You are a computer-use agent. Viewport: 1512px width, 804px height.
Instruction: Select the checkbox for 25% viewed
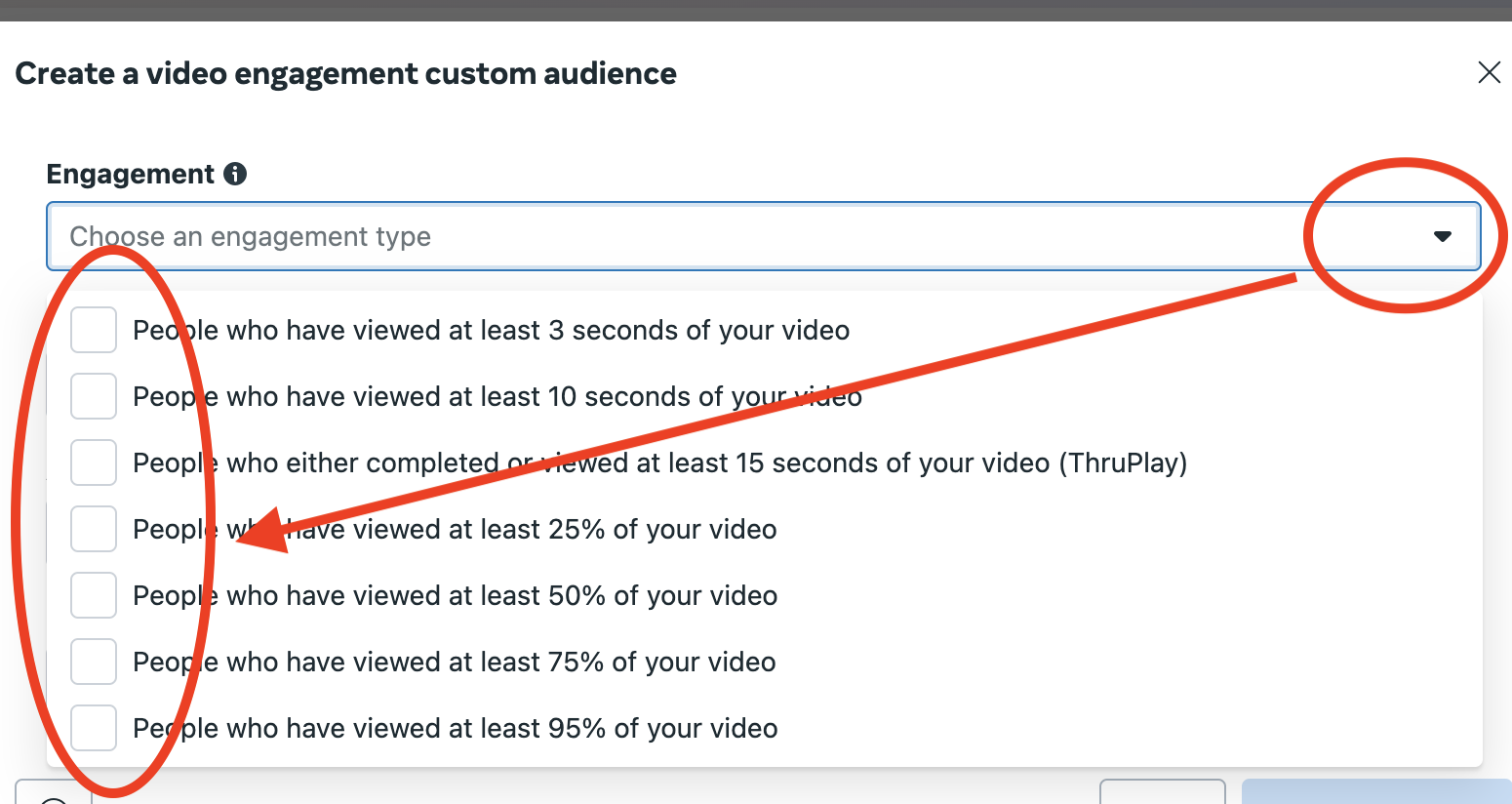(94, 529)
